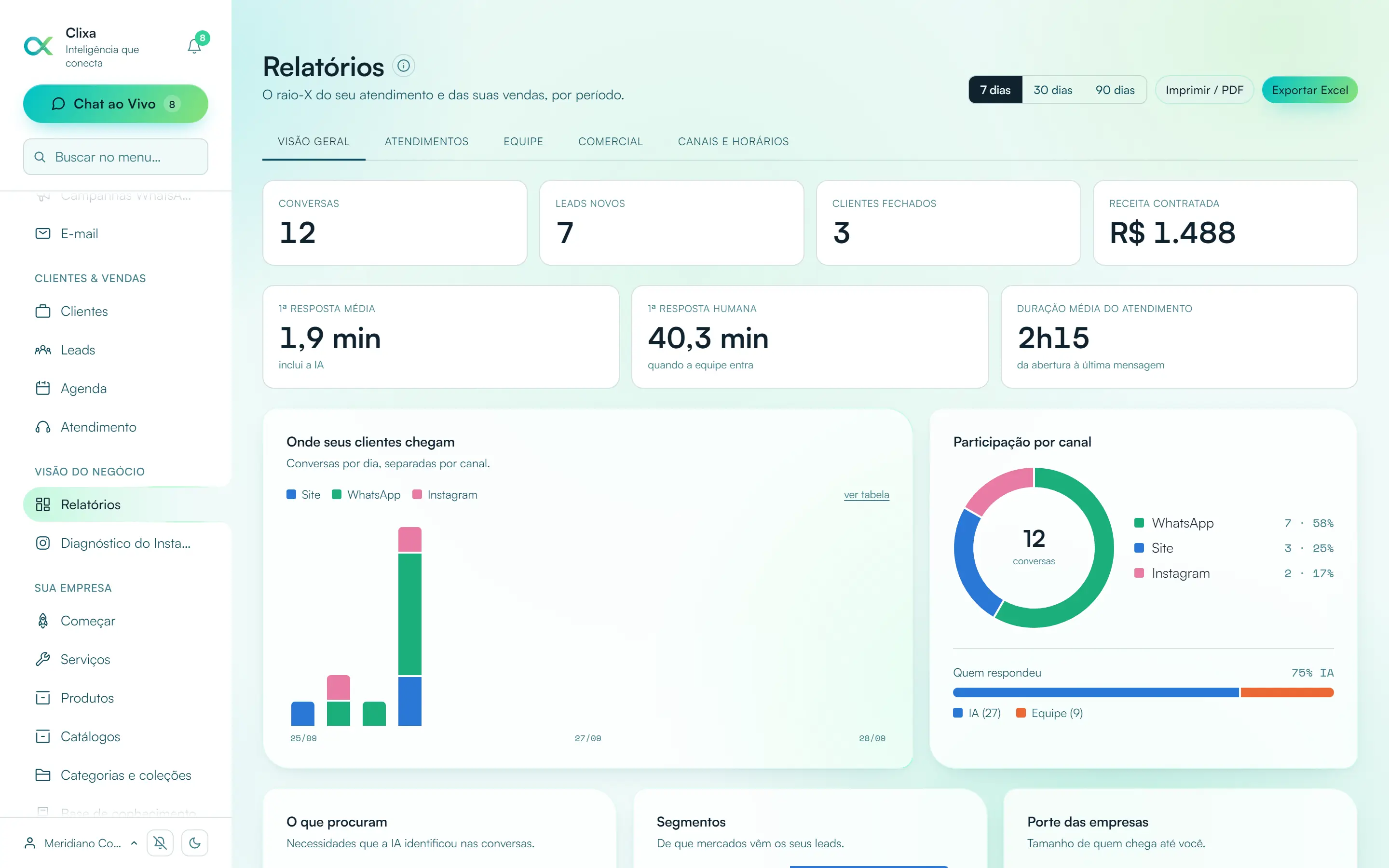Click the Relatórios info icon
1389x868 pixels.
tap(404, 66)
